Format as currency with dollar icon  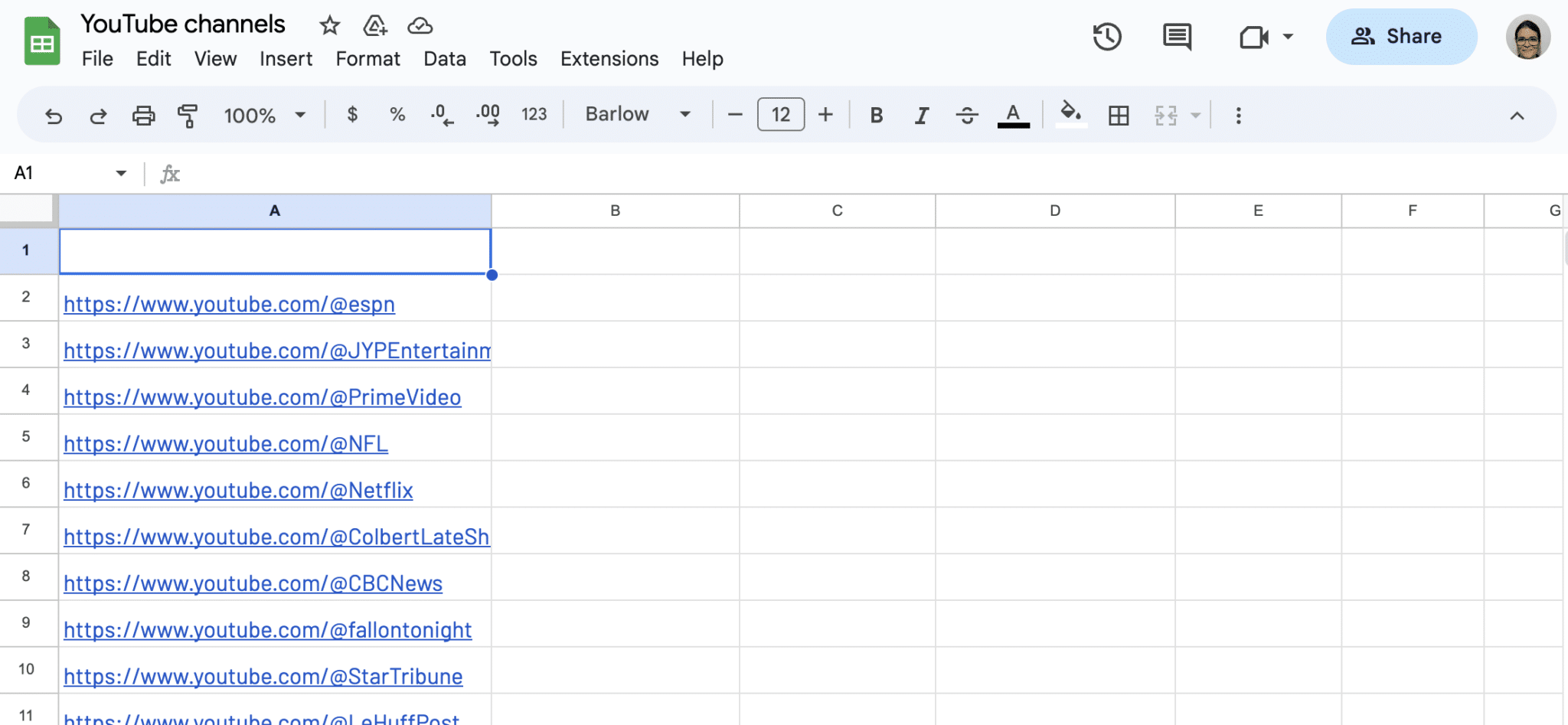coord(352,115)
